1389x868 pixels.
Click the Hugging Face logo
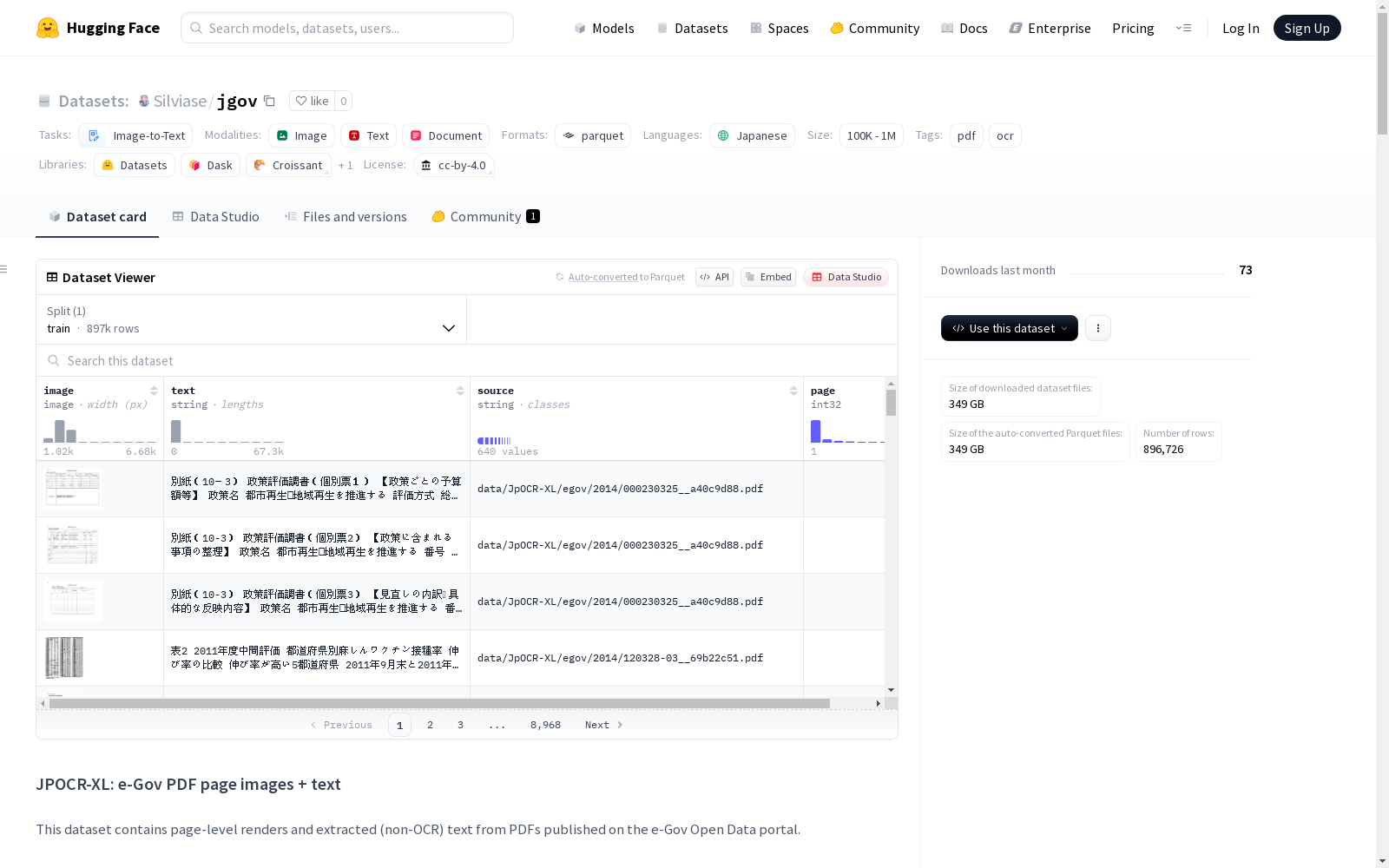coord(97,28)
